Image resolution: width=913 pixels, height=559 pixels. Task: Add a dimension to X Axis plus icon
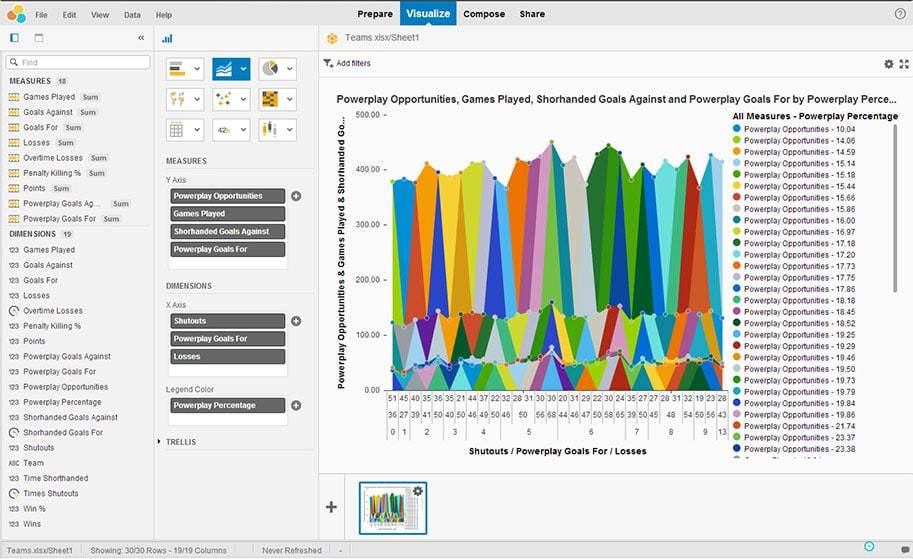(x=296, y=321)
